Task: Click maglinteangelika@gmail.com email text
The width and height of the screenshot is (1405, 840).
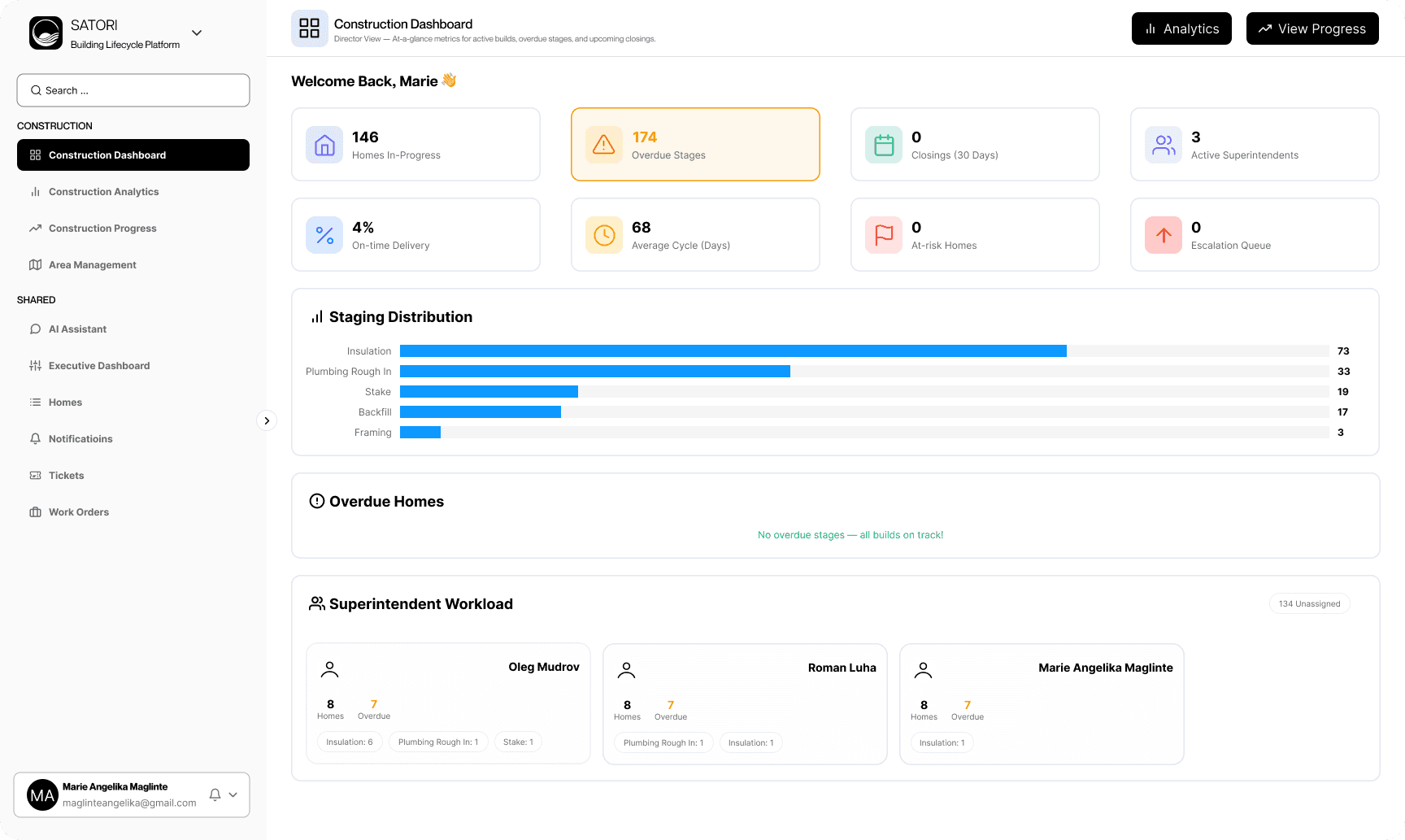Action: pyautogui.click(x=129, y=803)
